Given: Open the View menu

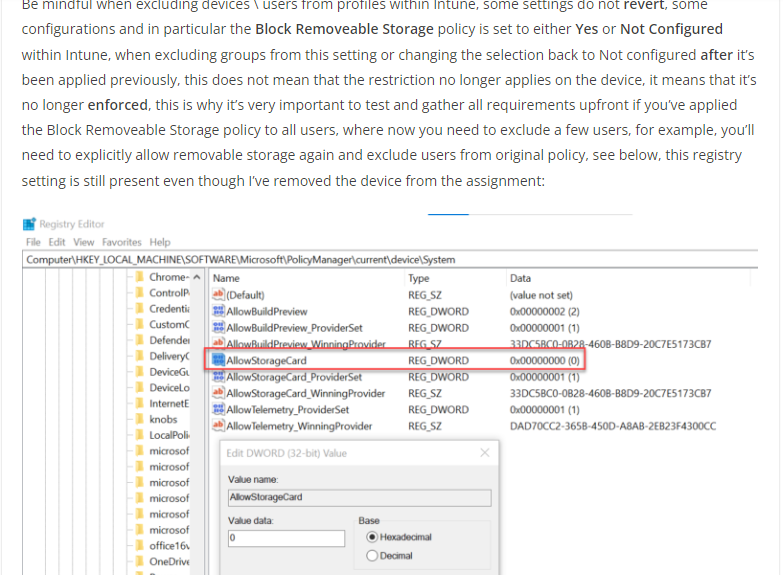Looking at the screenshot, I should coord(83,242).
